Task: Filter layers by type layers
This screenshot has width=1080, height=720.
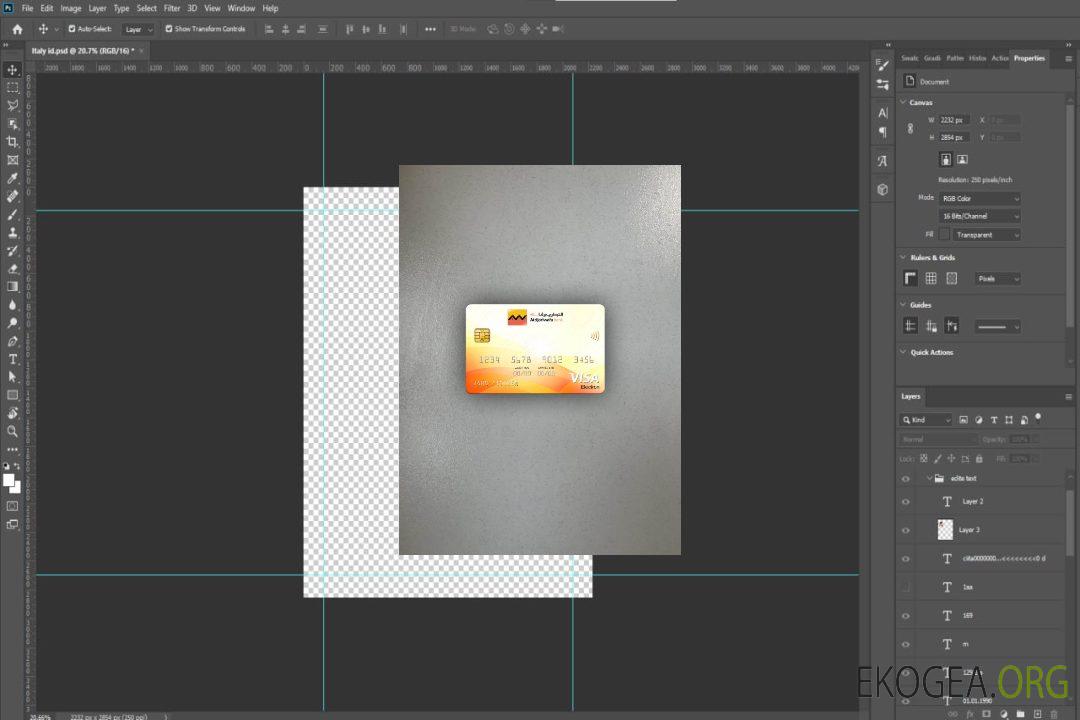Action: (x=993, y=420)
